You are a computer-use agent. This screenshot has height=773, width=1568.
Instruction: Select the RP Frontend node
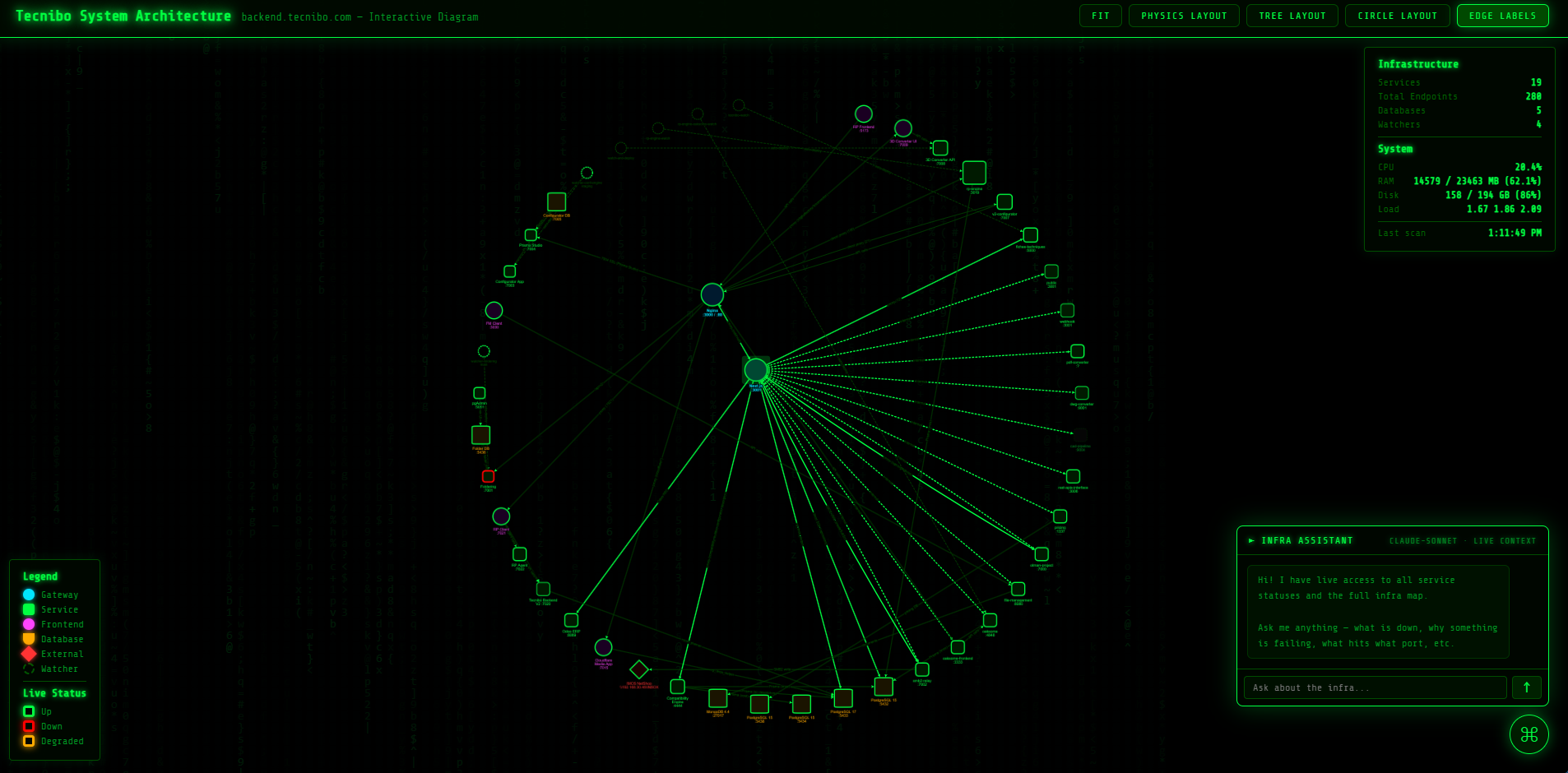(x=864, y=113)
